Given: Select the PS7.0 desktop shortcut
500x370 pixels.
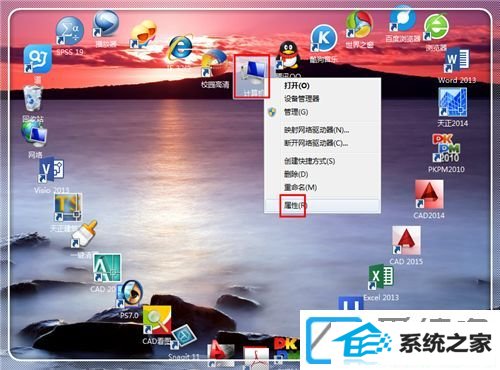Looking at the screenshot, I should (130, 299).
